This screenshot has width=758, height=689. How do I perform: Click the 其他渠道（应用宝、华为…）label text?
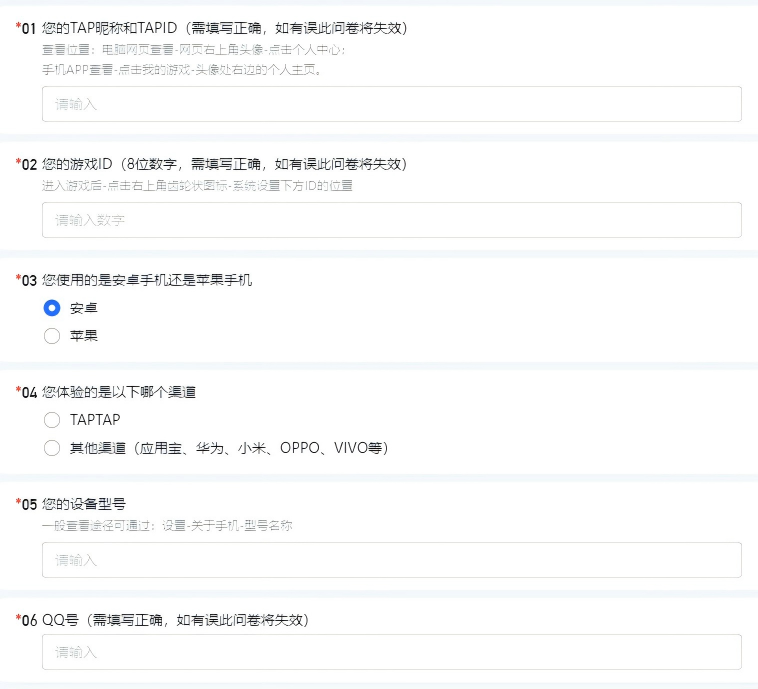pos(228,448)
